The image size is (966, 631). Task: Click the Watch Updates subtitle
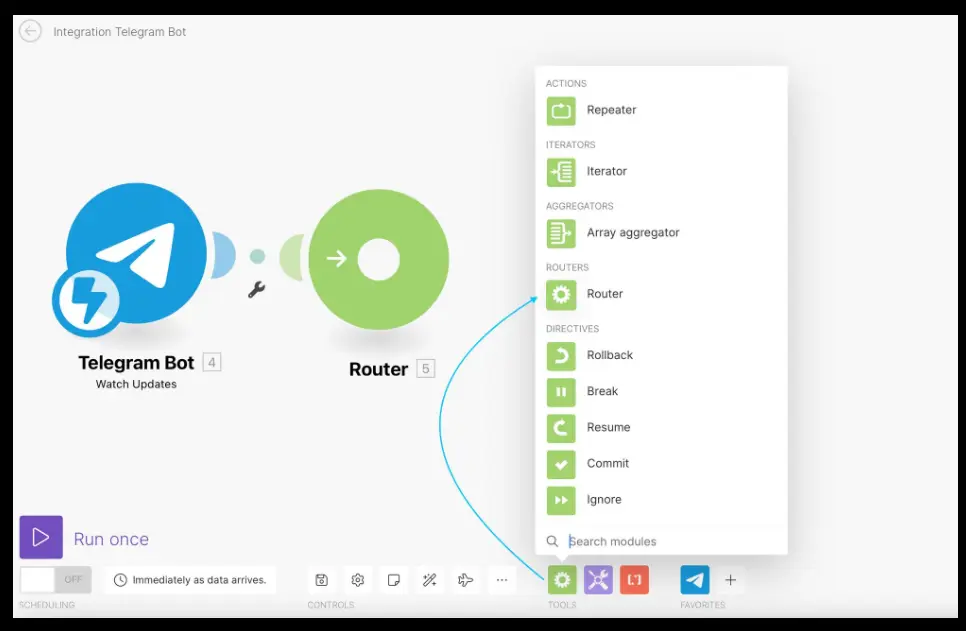(x=136, y=384)
